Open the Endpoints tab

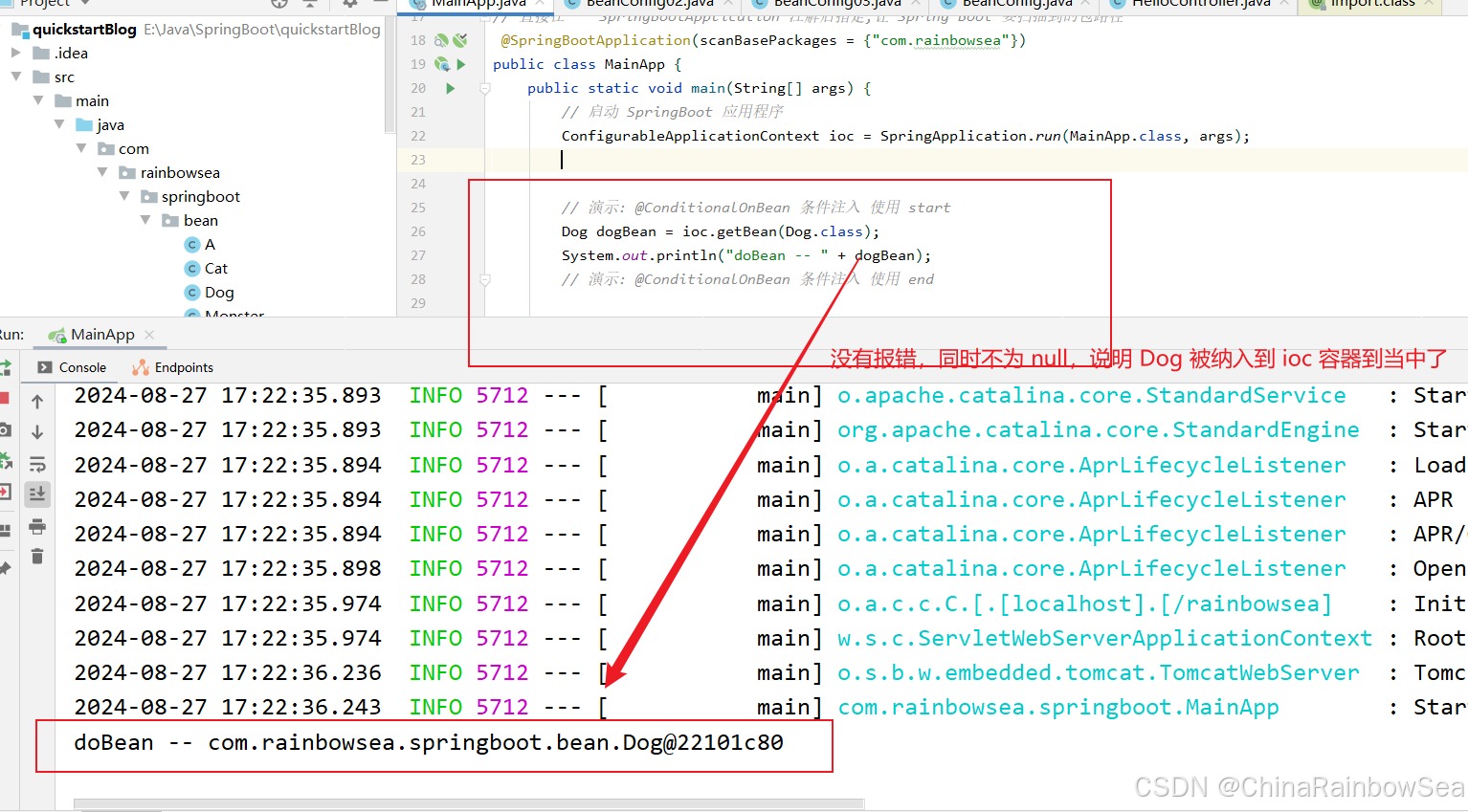click(172, 367)
